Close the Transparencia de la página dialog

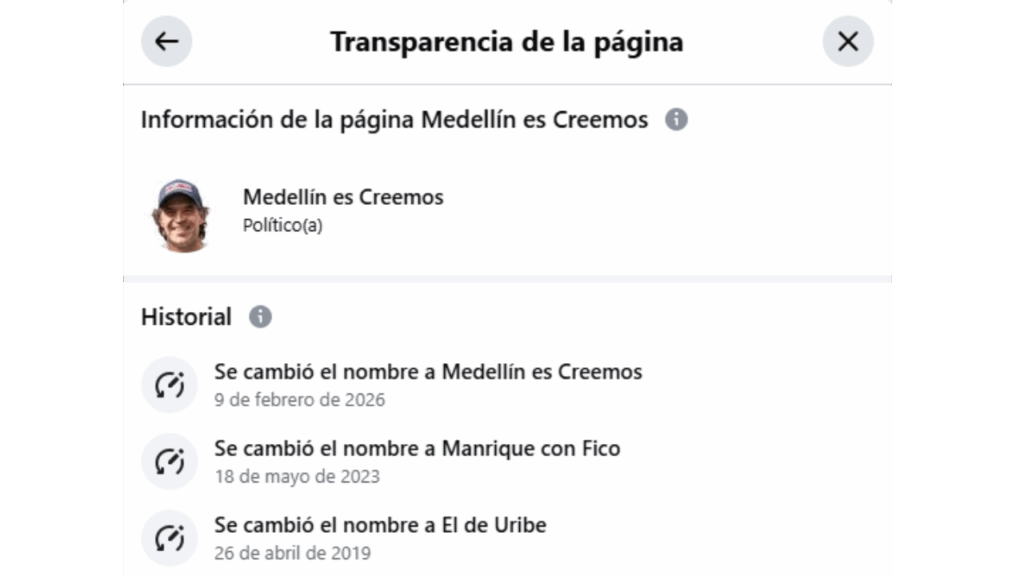coord(847,41)
